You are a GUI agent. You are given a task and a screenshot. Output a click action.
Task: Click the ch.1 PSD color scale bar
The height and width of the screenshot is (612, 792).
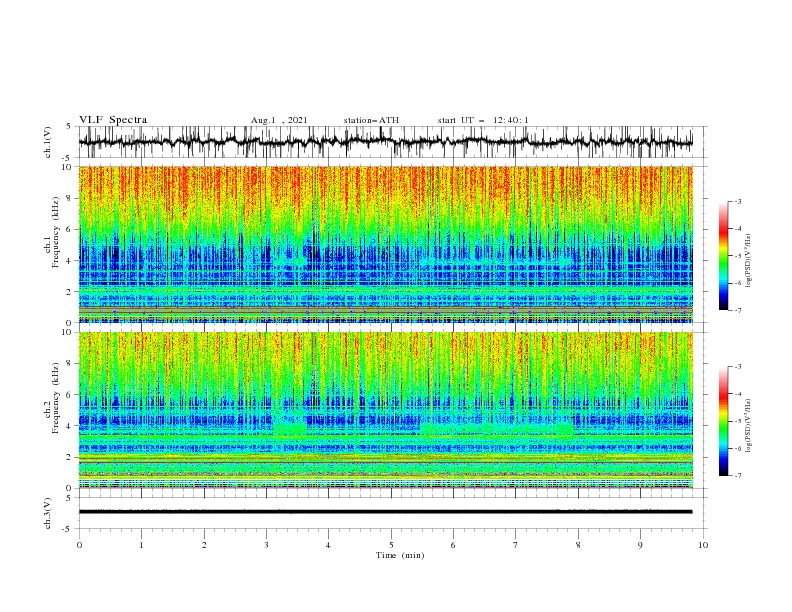click(x=723, y=256)
